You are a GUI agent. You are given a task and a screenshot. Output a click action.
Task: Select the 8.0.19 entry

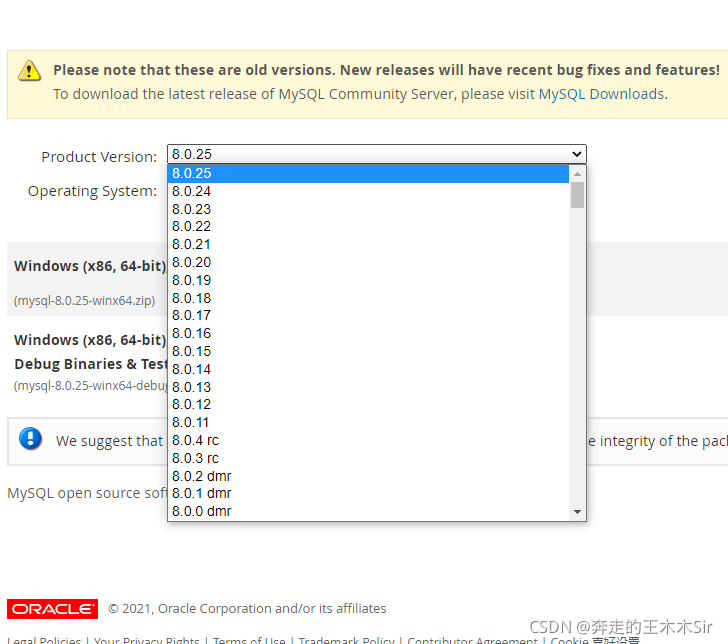tap(368, 280)
